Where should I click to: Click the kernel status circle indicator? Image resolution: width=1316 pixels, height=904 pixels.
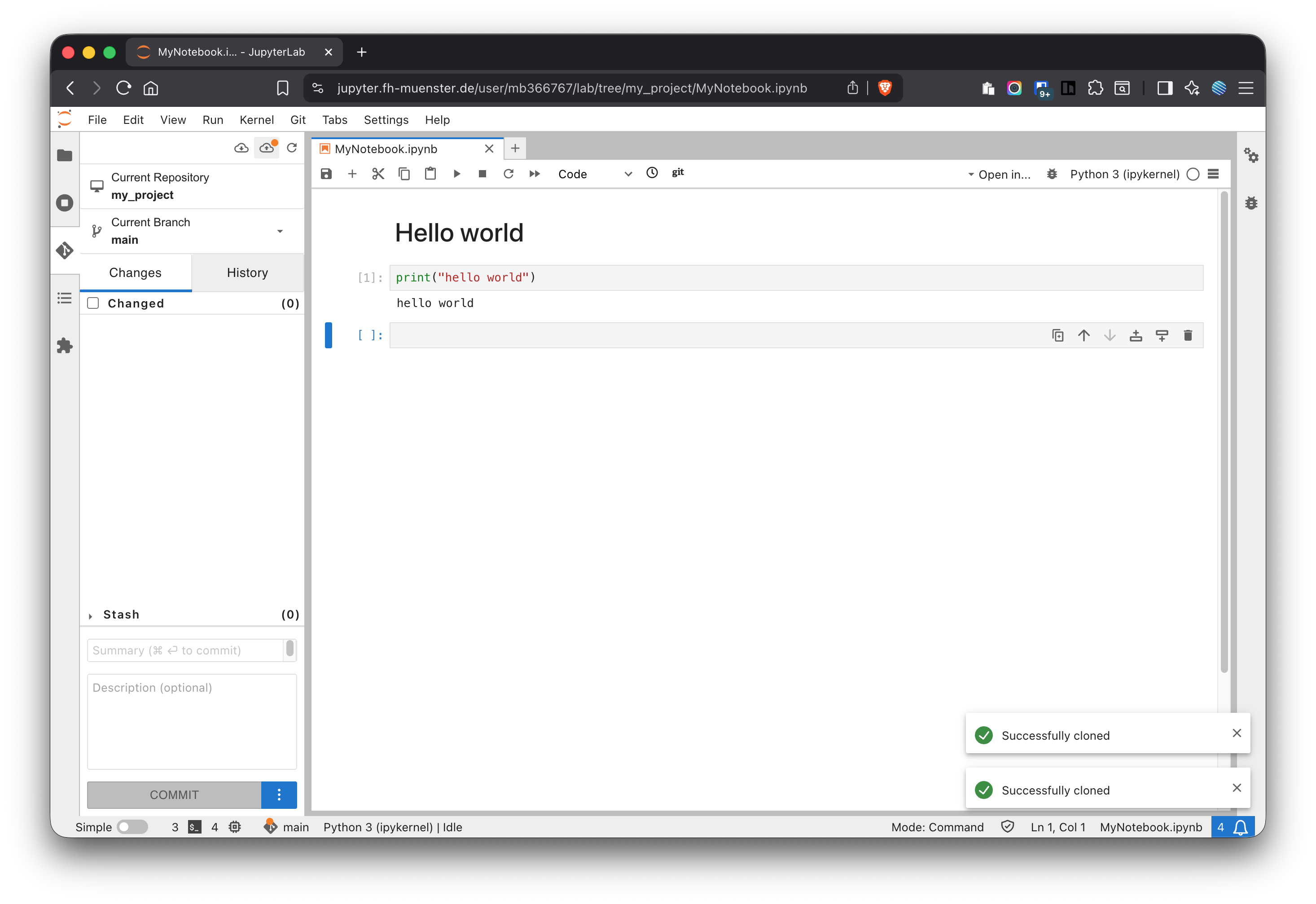(x=1193, y=174)
